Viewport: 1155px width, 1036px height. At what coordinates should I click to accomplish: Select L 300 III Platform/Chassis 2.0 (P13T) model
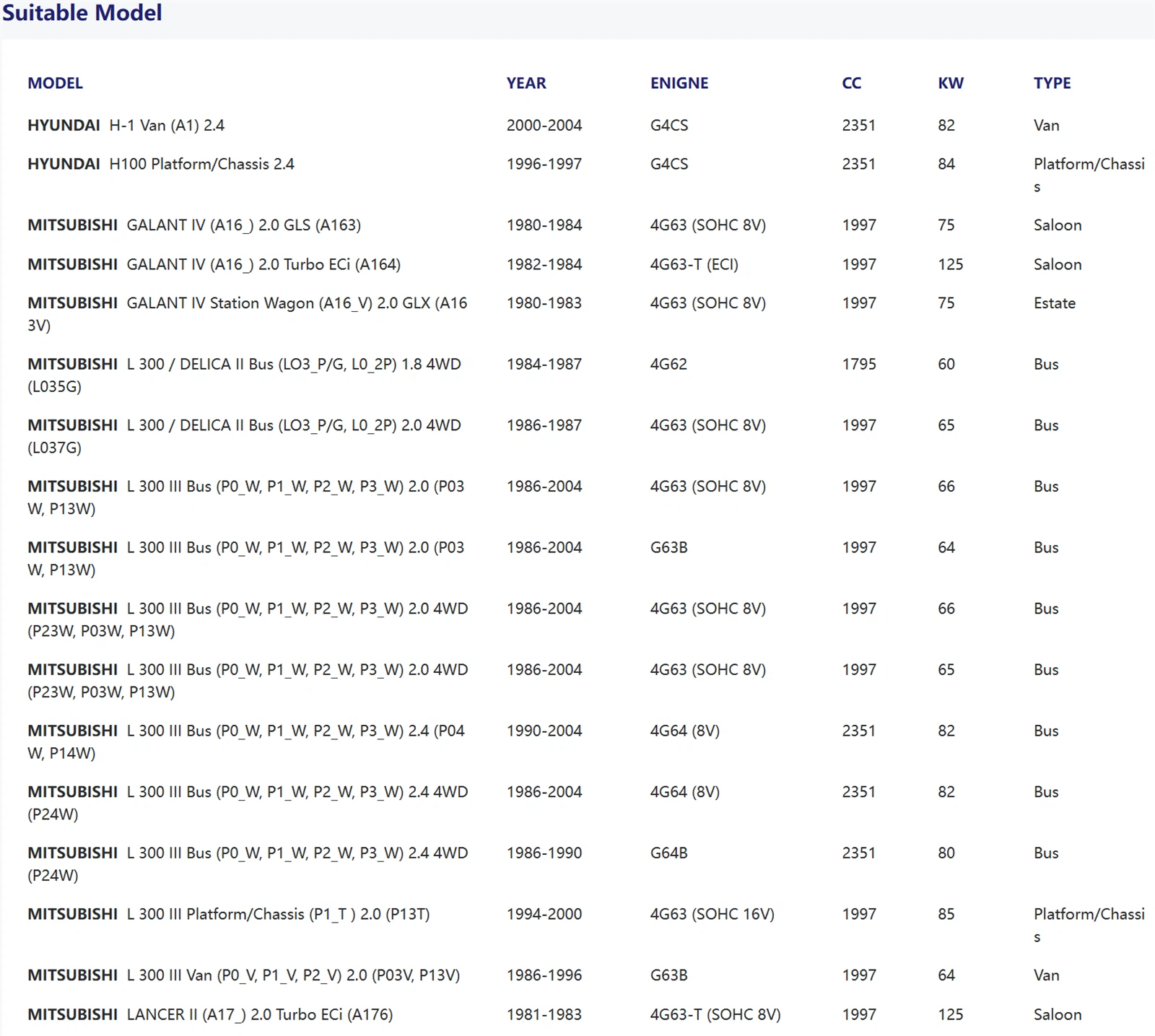[229, 914]
